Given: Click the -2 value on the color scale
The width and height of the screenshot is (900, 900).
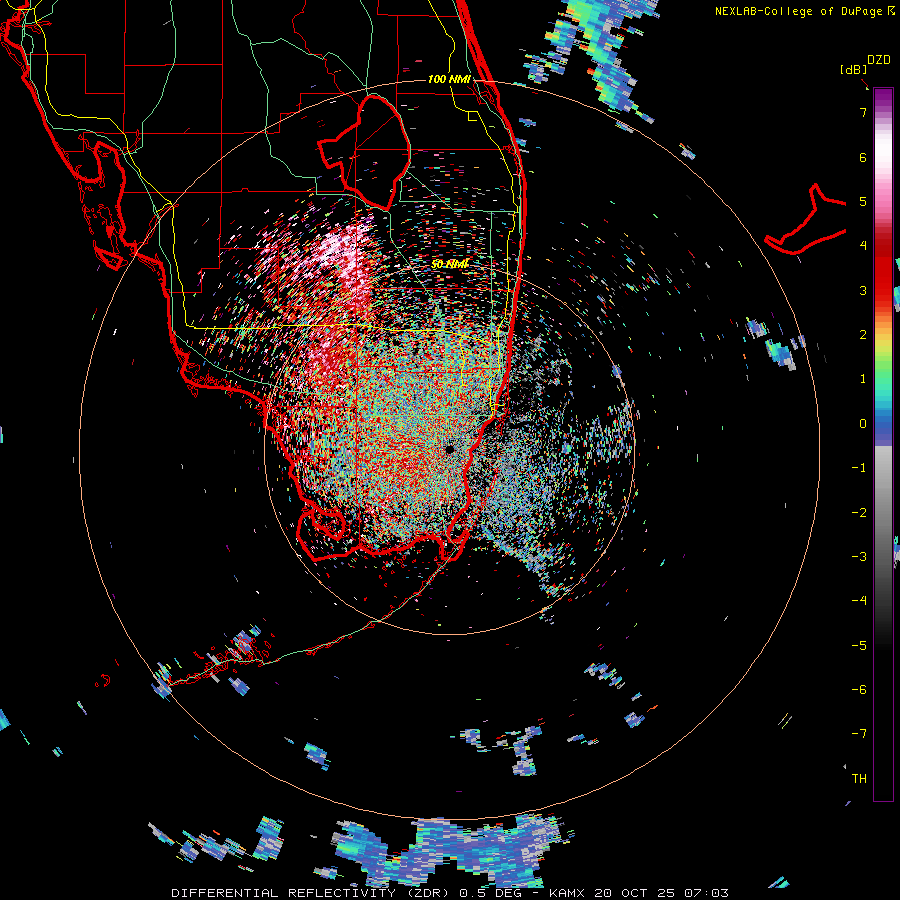Looking at the screenshot, I should click(859, 512).
